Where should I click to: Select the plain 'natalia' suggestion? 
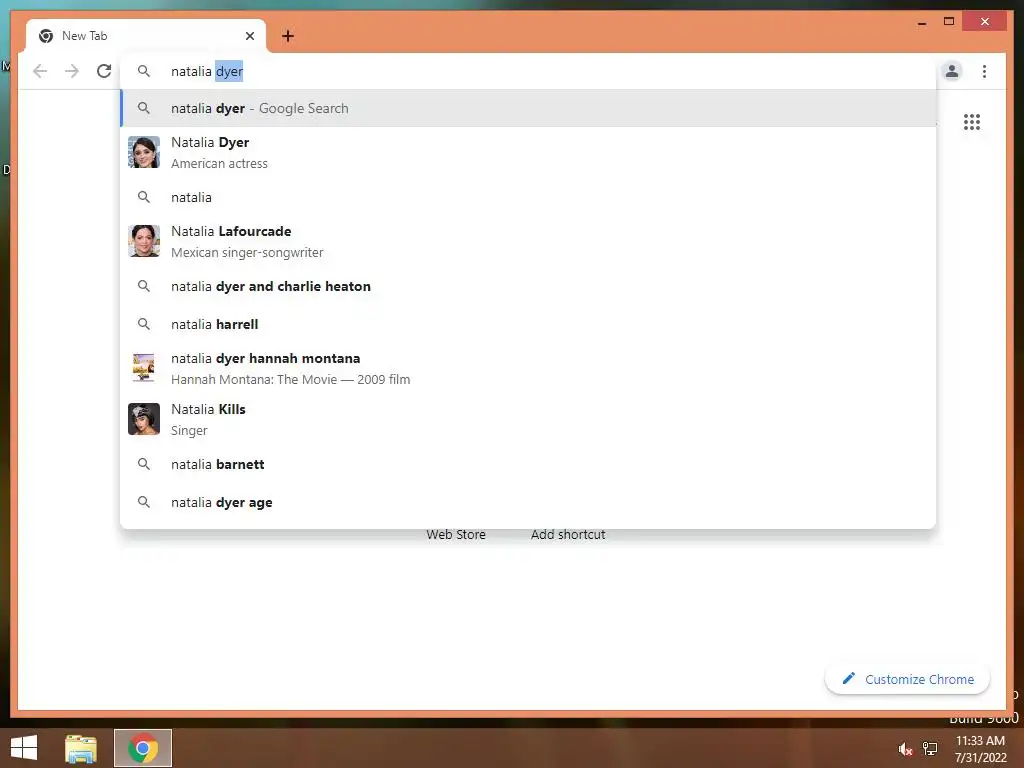click(528, 197)
